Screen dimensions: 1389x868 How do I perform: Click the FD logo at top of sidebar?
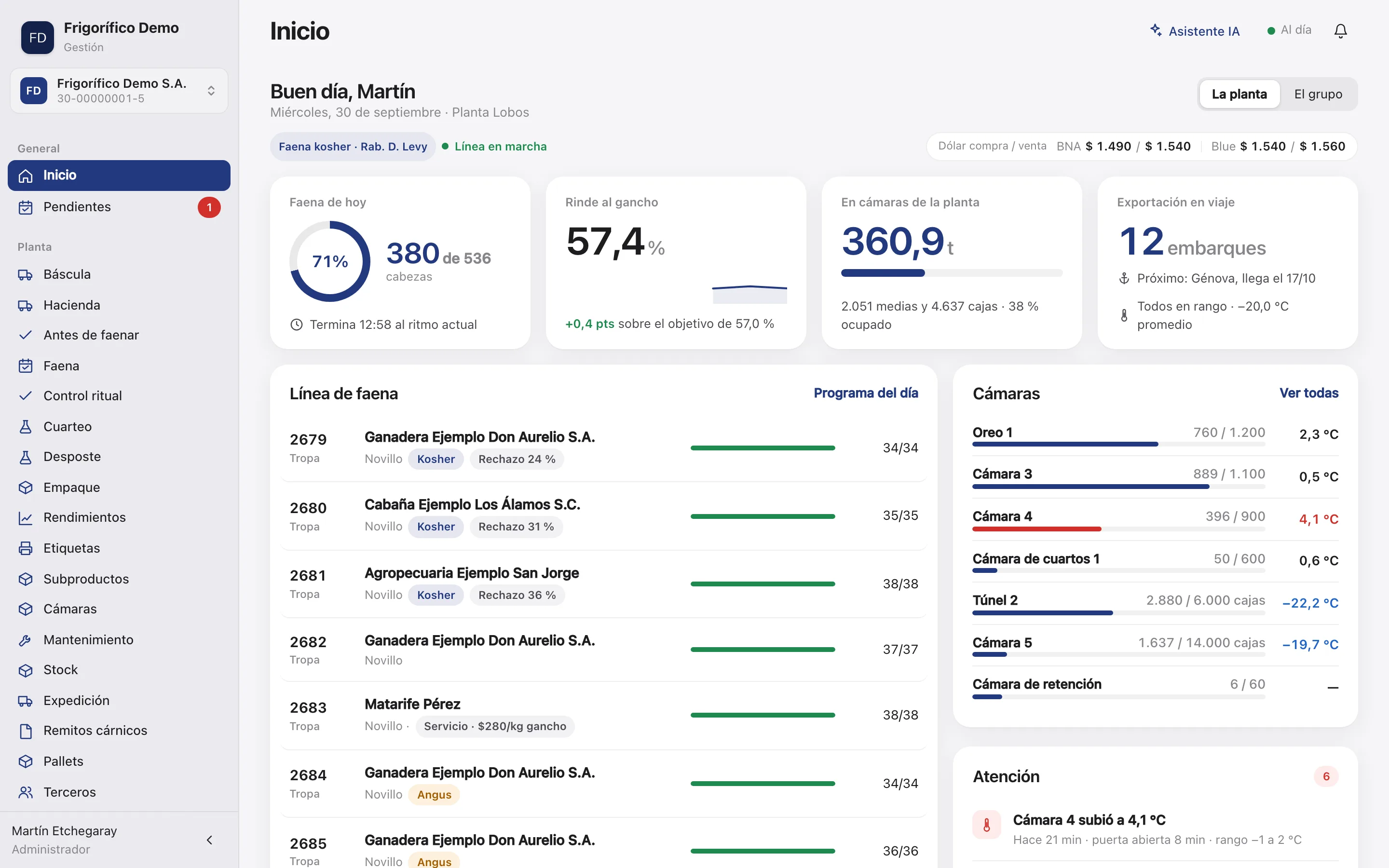coord(37,37)
